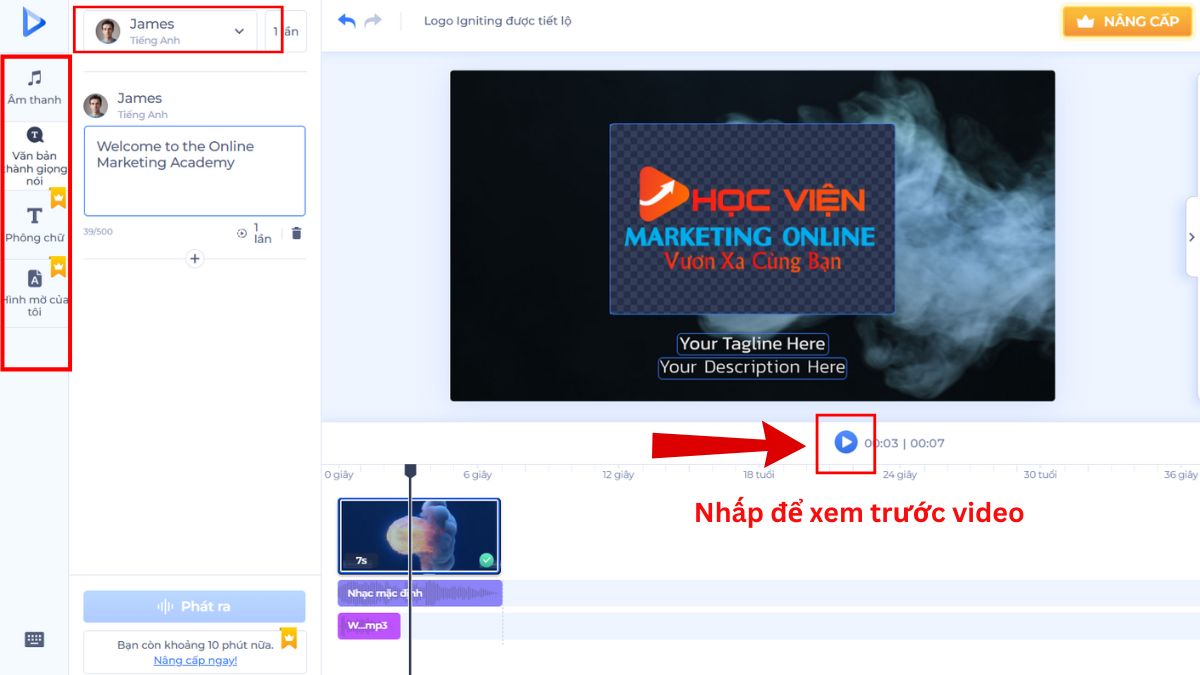The height and width of the screenshot is (675, 1200).
Task: Click the 1 lần repeat count under the text box
Action: tap(255, 233)
